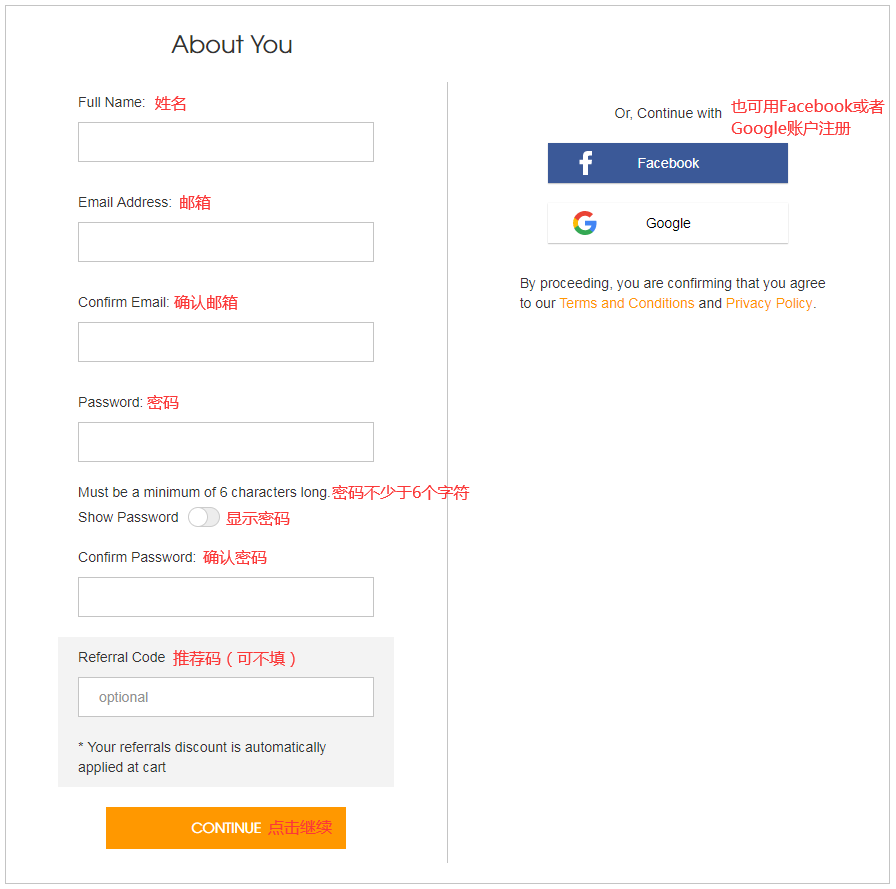The height and width of the screenshot is (889, 896).
Task: Click into the Full Name field
Action: coord(226,142)
